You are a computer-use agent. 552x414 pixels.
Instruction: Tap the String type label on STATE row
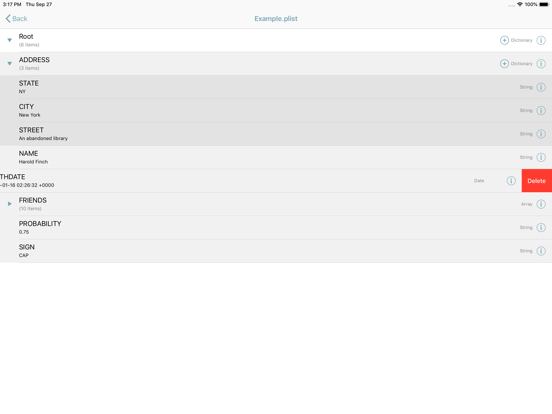(526, 87)
